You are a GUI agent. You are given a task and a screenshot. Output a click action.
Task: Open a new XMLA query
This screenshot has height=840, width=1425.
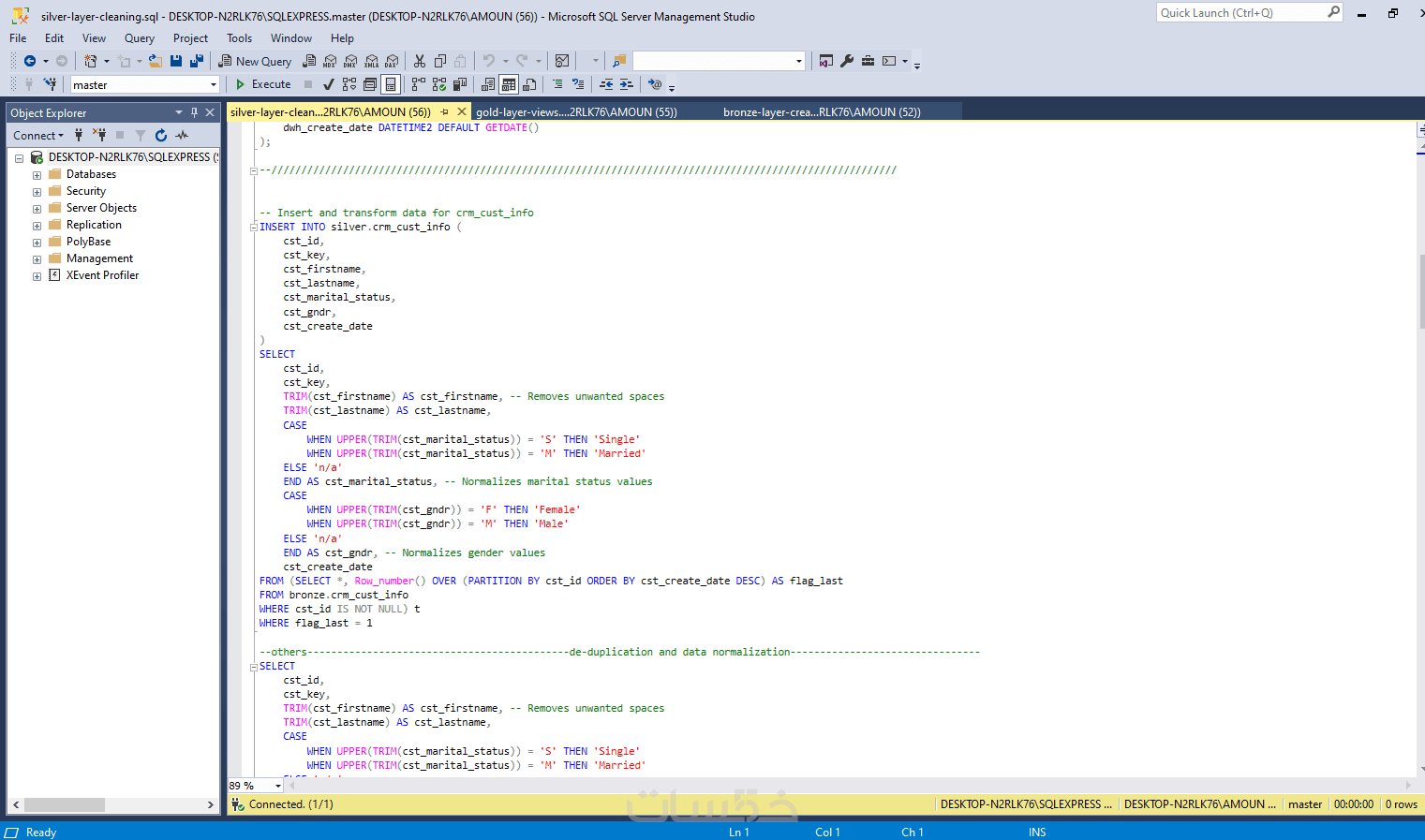click(x=372, y=61)
